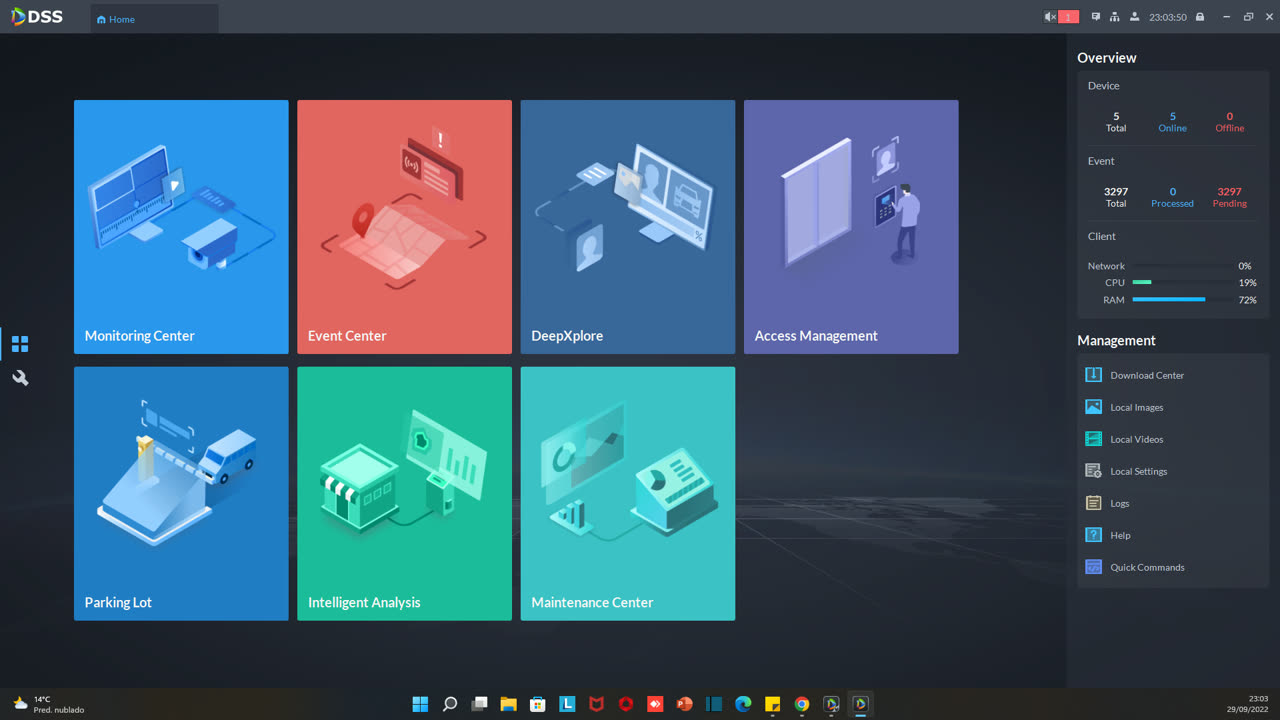Open the message bubble icon in title bar
The image size is (1280, 720).
tap(1096, 17)
